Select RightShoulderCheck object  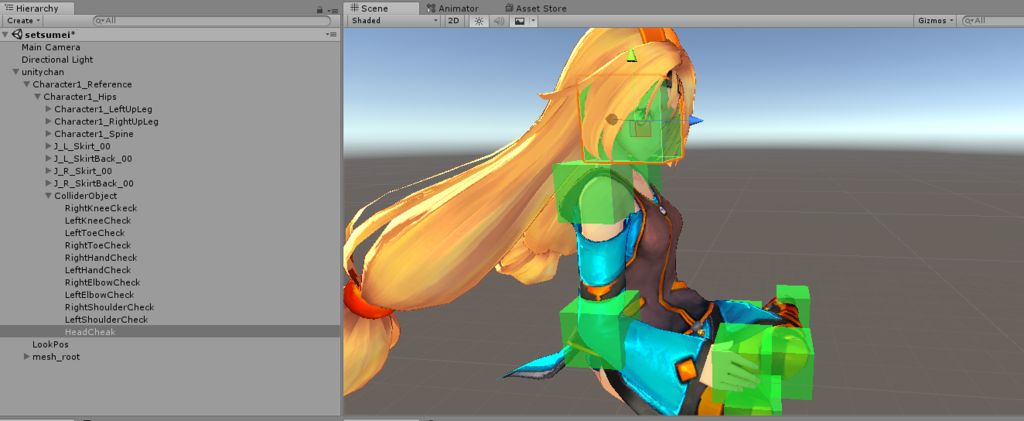pyautogui.click(x=109, y=307)
